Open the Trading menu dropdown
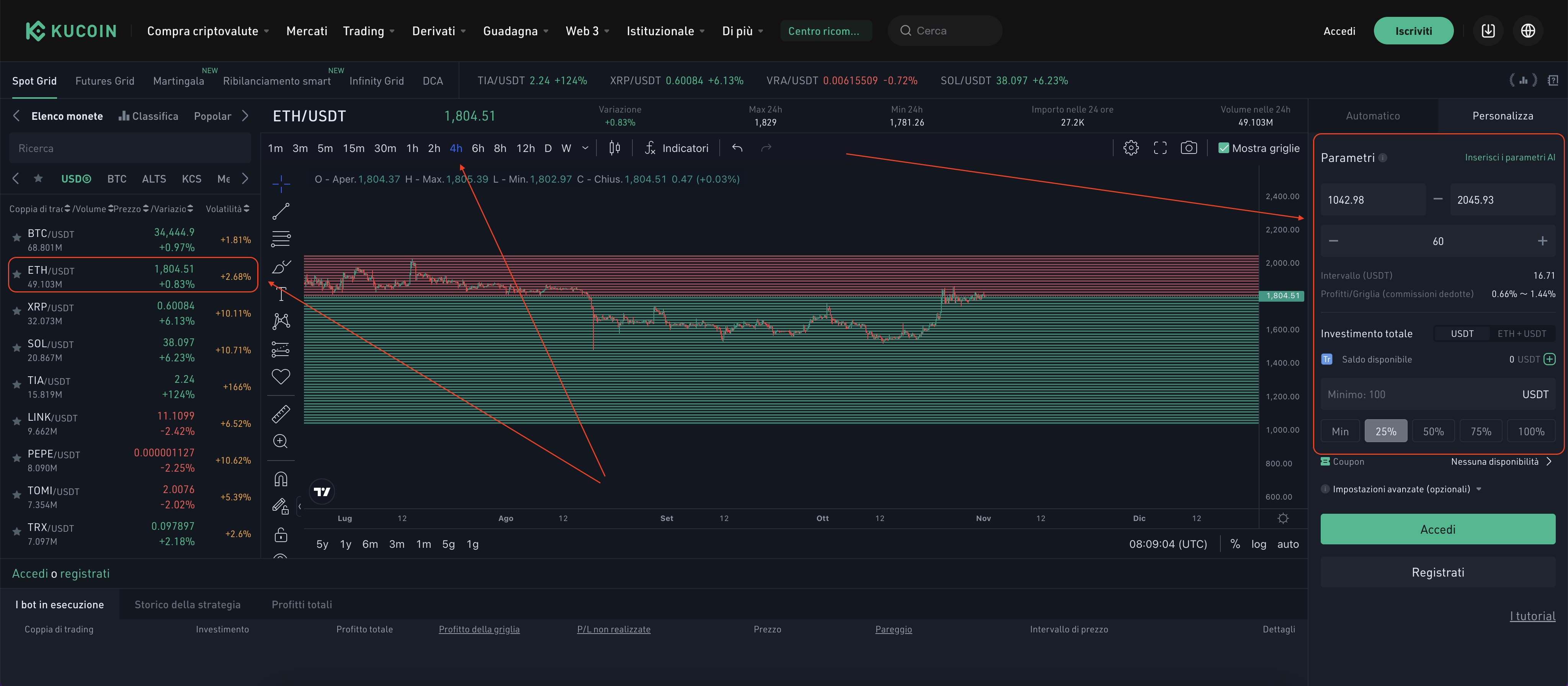Image resolution: width=1568 pixels, height=686 pixels. click(368, 31)
